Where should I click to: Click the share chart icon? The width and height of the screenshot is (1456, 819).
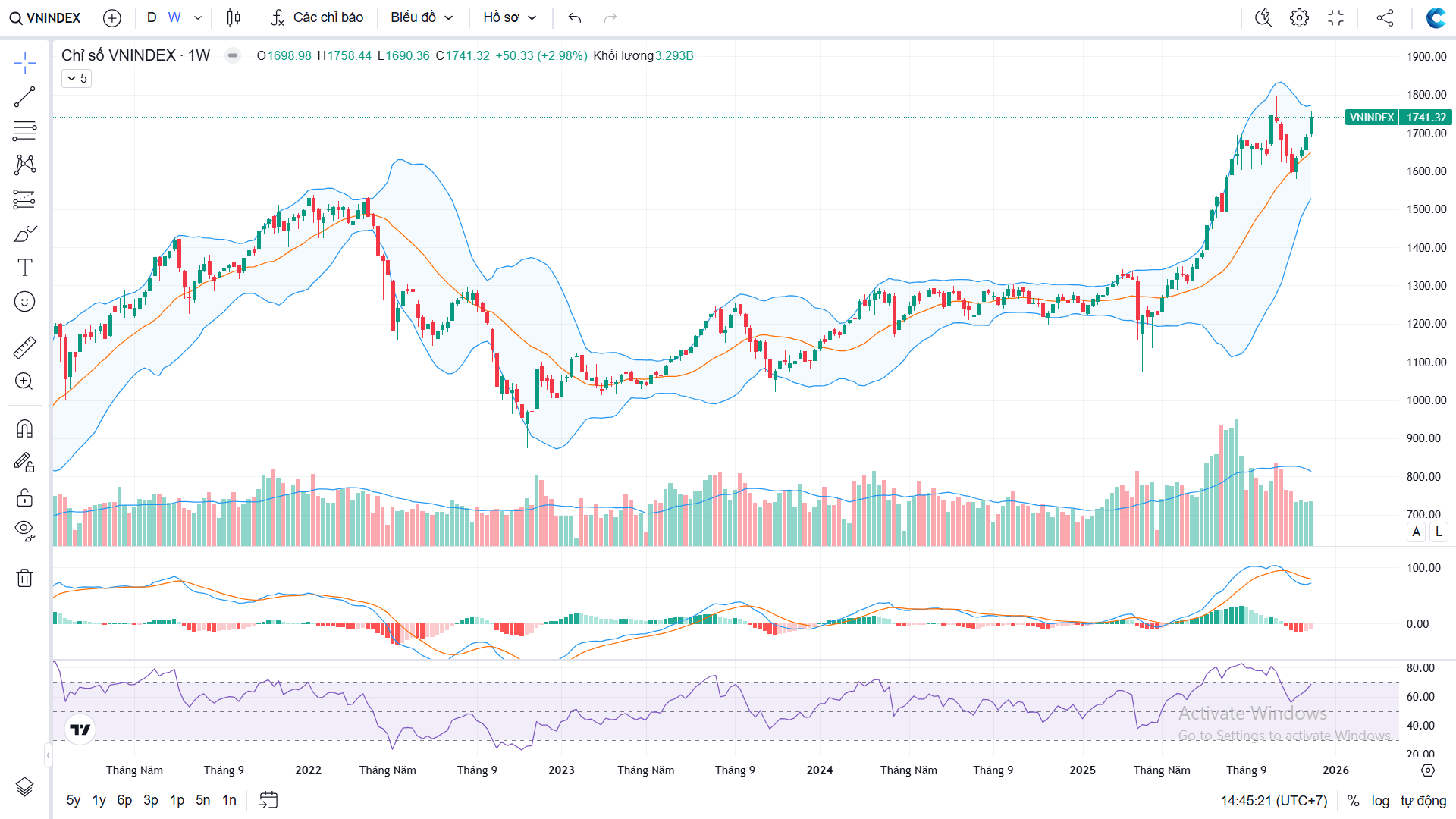click(x=1385, y=17)
